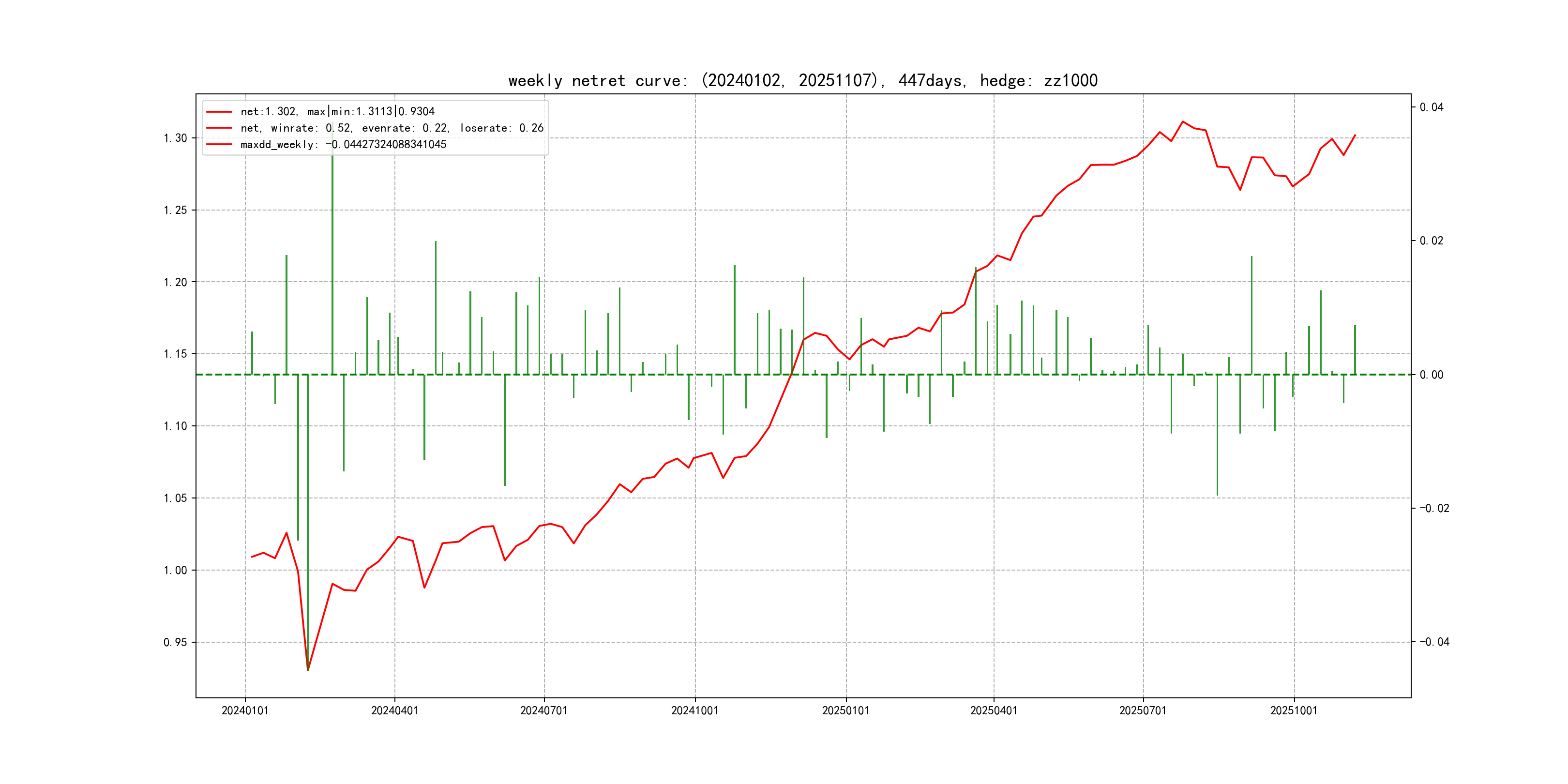This screenshot has height=784, width=1568.
Task: Click the 20240101 x-axis date label
Action: point(245,710)
